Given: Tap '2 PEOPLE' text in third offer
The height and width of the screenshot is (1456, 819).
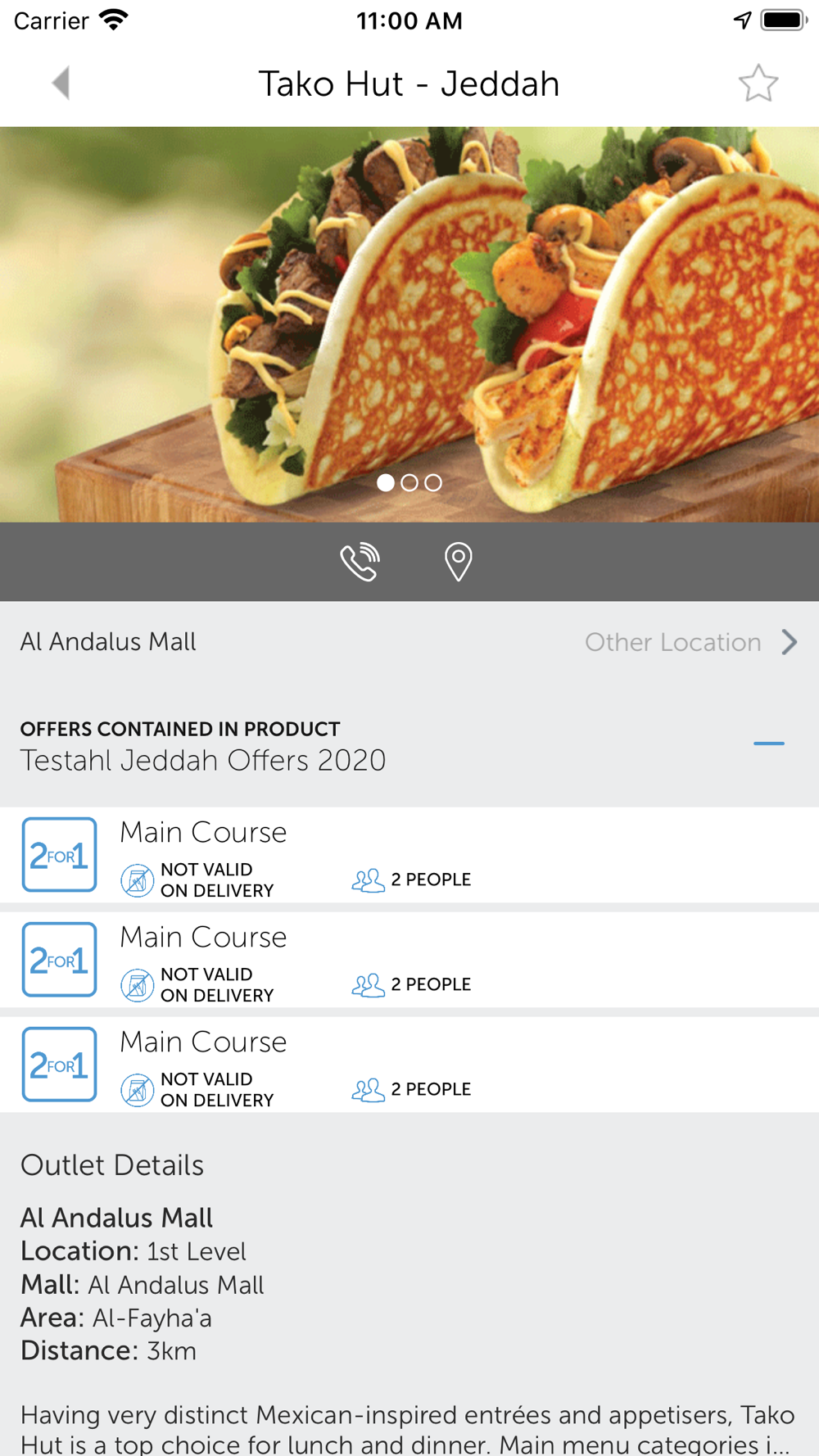Looking at the screenshot, I should click(431, 1089).
